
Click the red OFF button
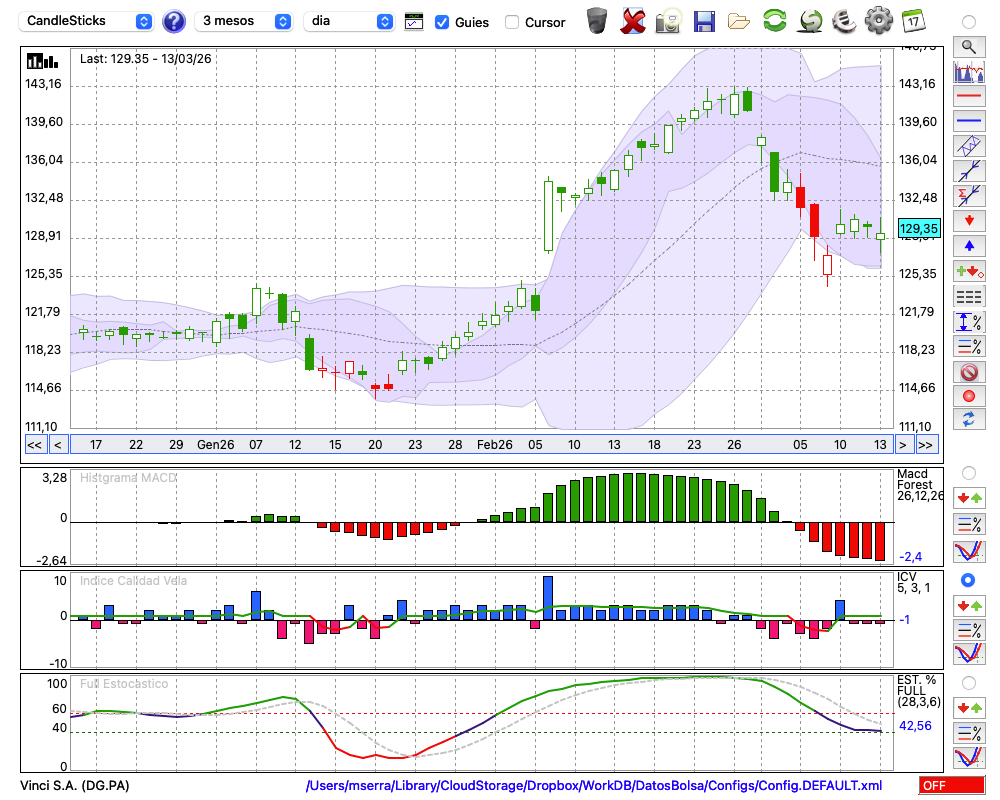click(x=953, y=786)
